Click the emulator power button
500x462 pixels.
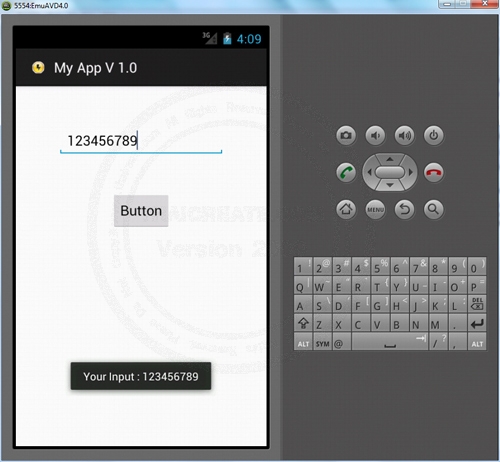coord(433,135)
